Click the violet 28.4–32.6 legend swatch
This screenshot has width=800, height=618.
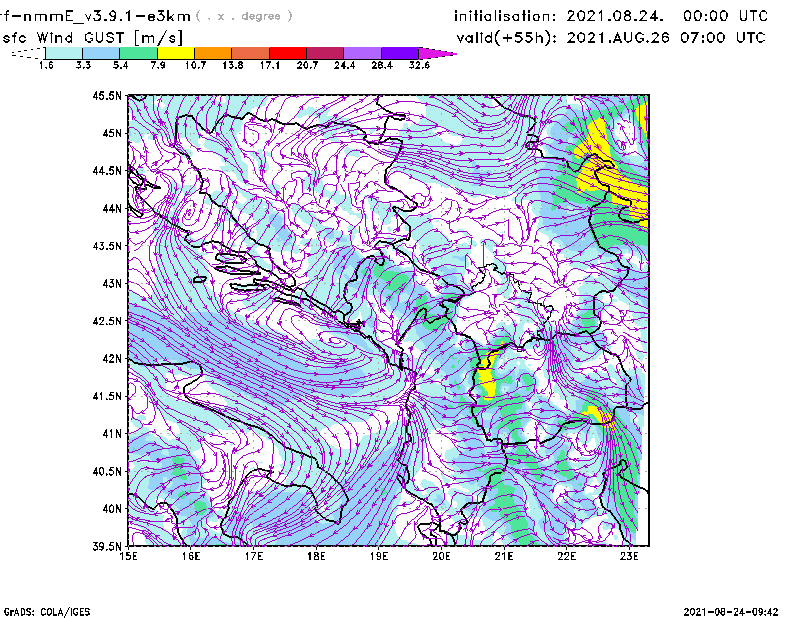(400, 53)
